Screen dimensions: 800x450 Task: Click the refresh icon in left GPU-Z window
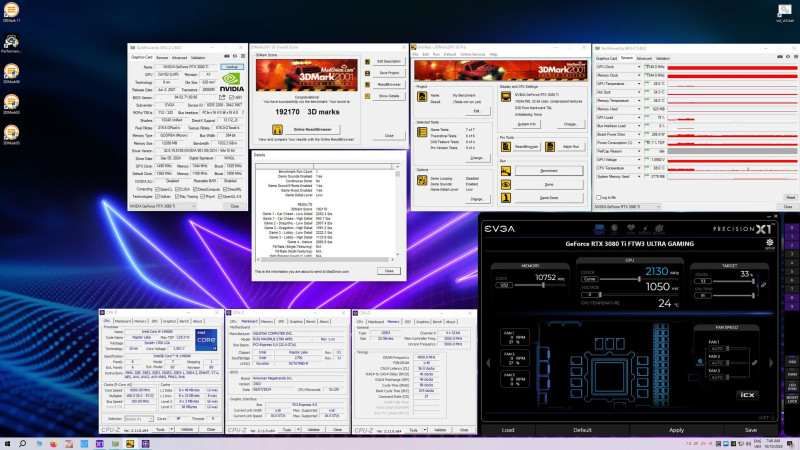235,56
